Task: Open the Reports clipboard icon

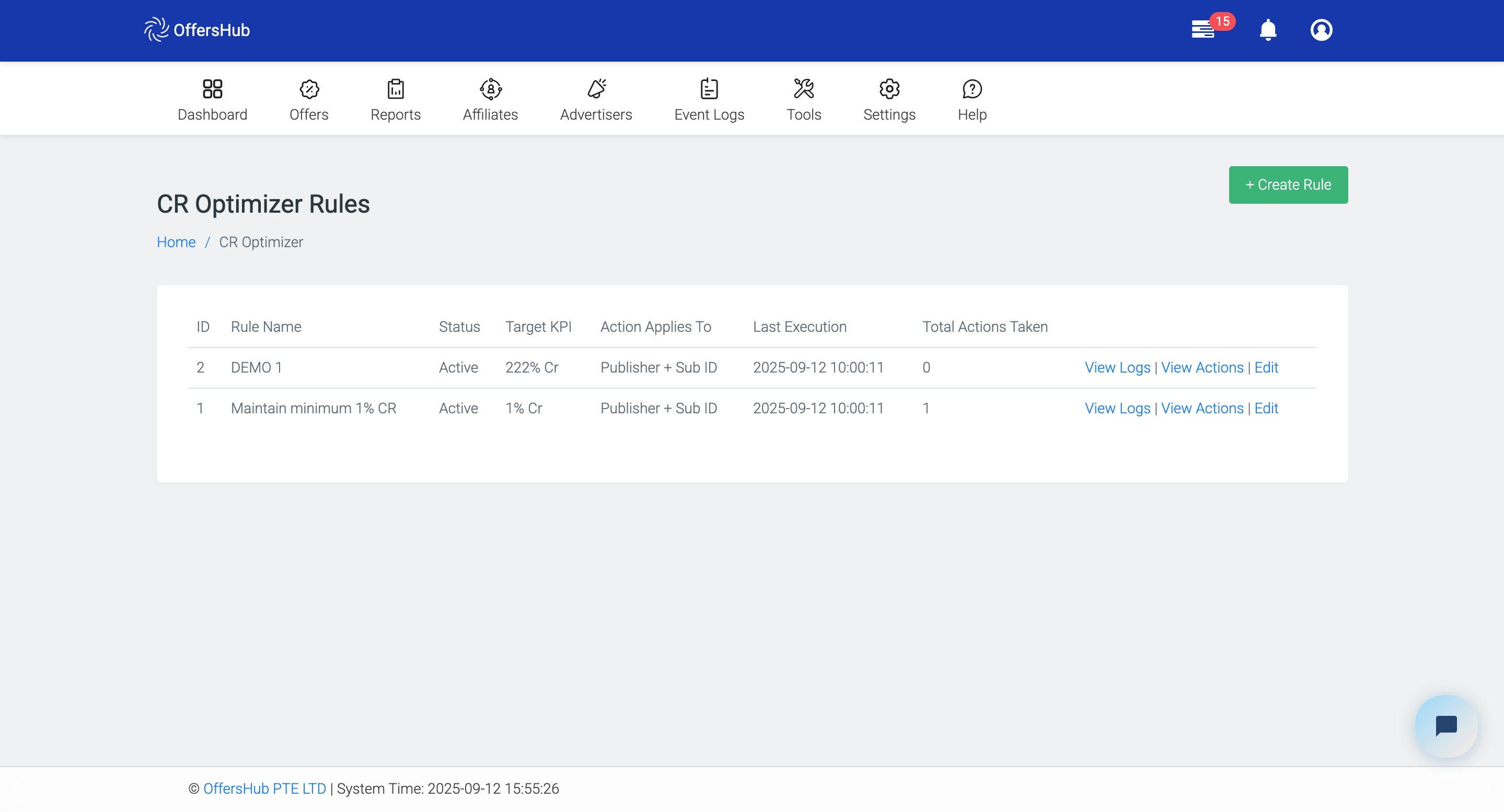Action: pos(395,89)
